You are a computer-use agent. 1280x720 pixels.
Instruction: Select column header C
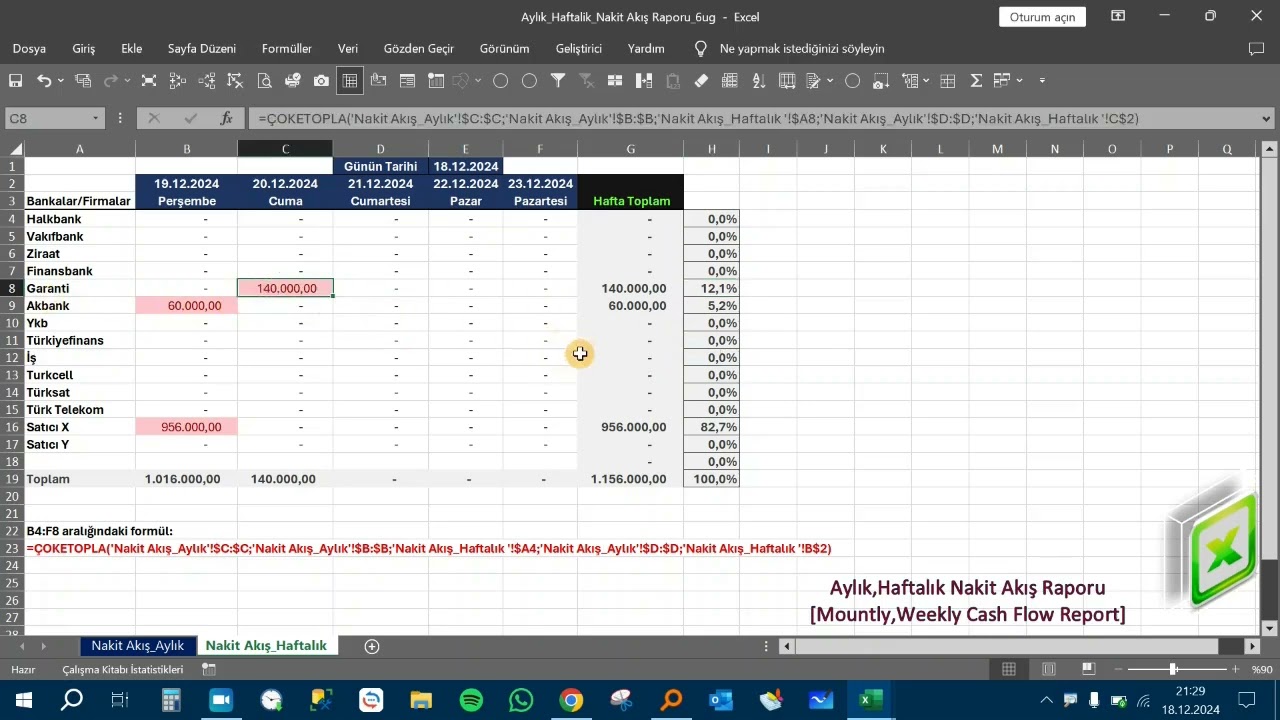[x=285, y=149]
